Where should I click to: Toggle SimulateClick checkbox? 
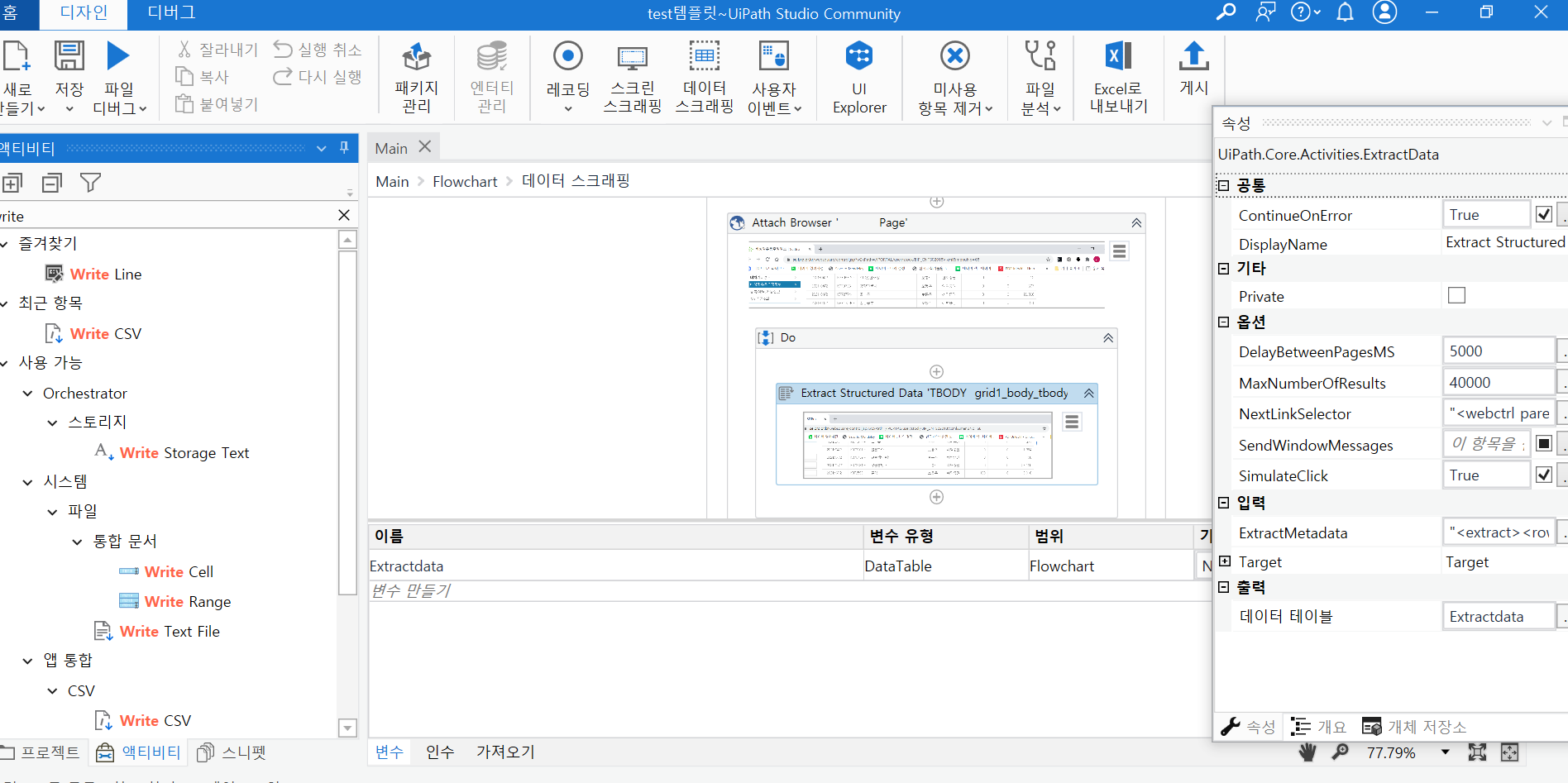click(1543, 475)
